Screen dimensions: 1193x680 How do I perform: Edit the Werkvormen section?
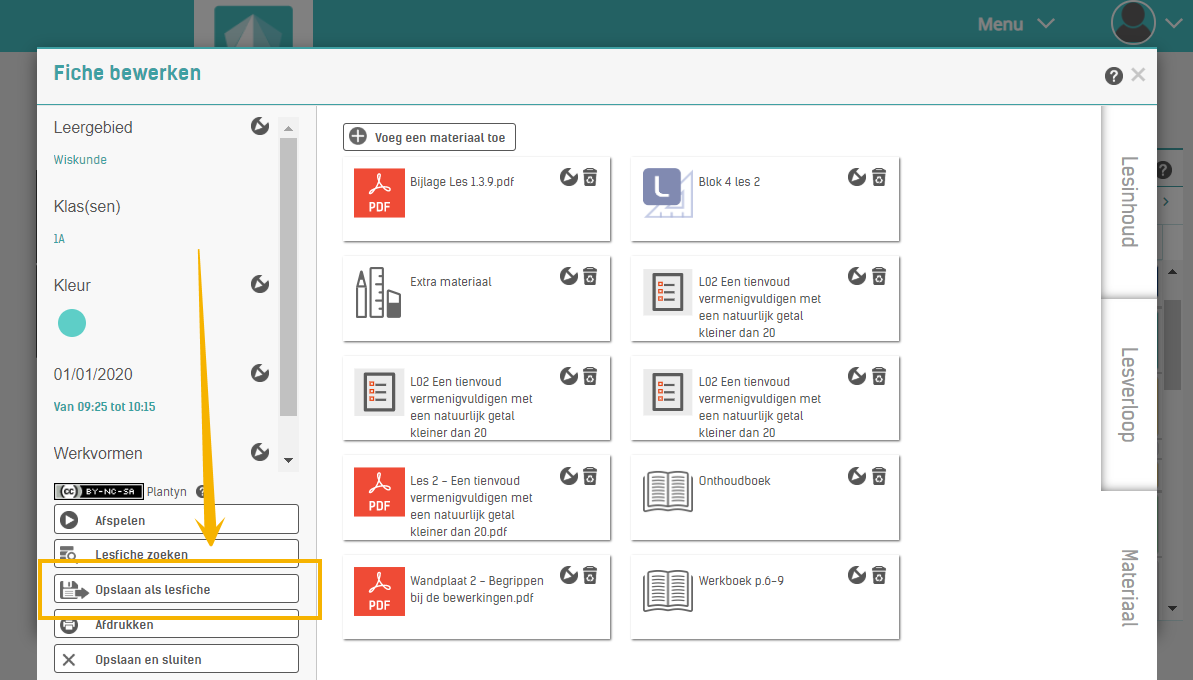(x=259, y=452)
